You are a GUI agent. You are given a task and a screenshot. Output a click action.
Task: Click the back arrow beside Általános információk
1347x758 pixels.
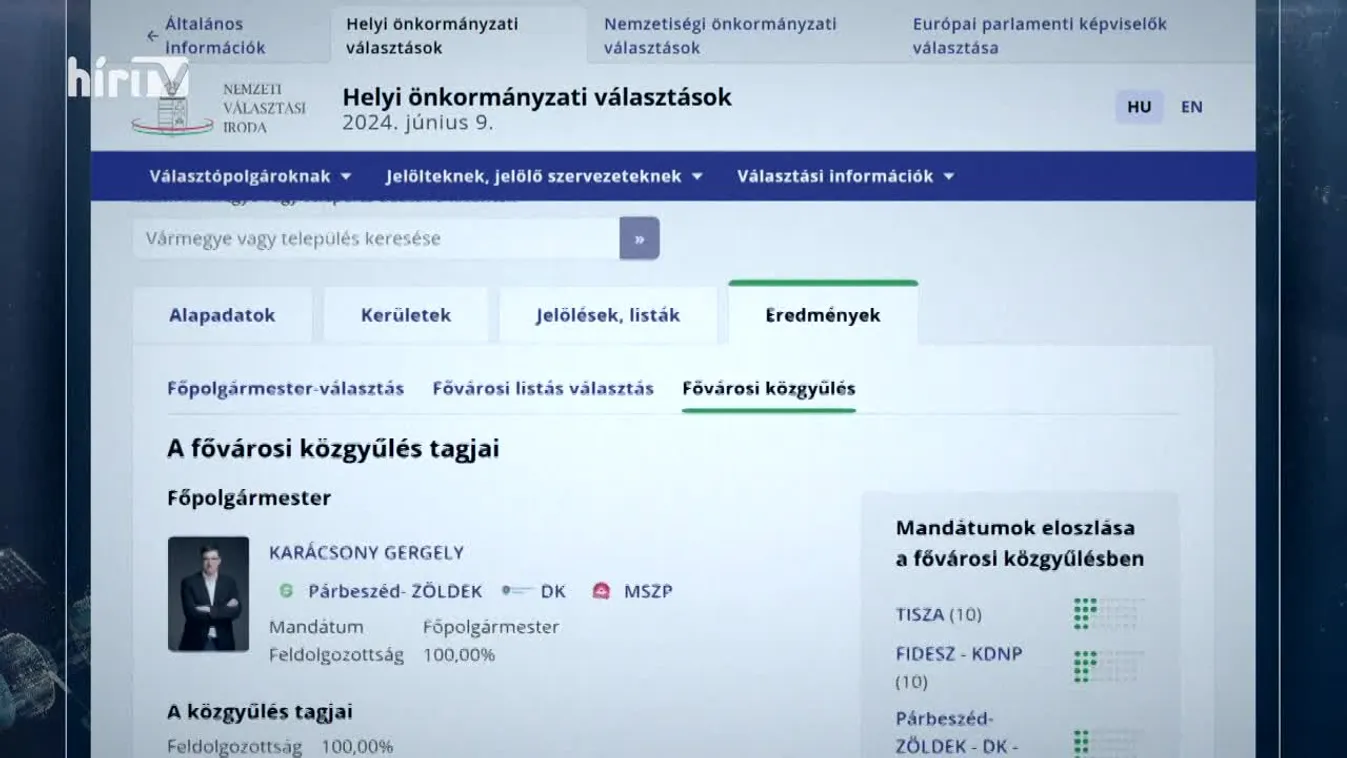152,36
